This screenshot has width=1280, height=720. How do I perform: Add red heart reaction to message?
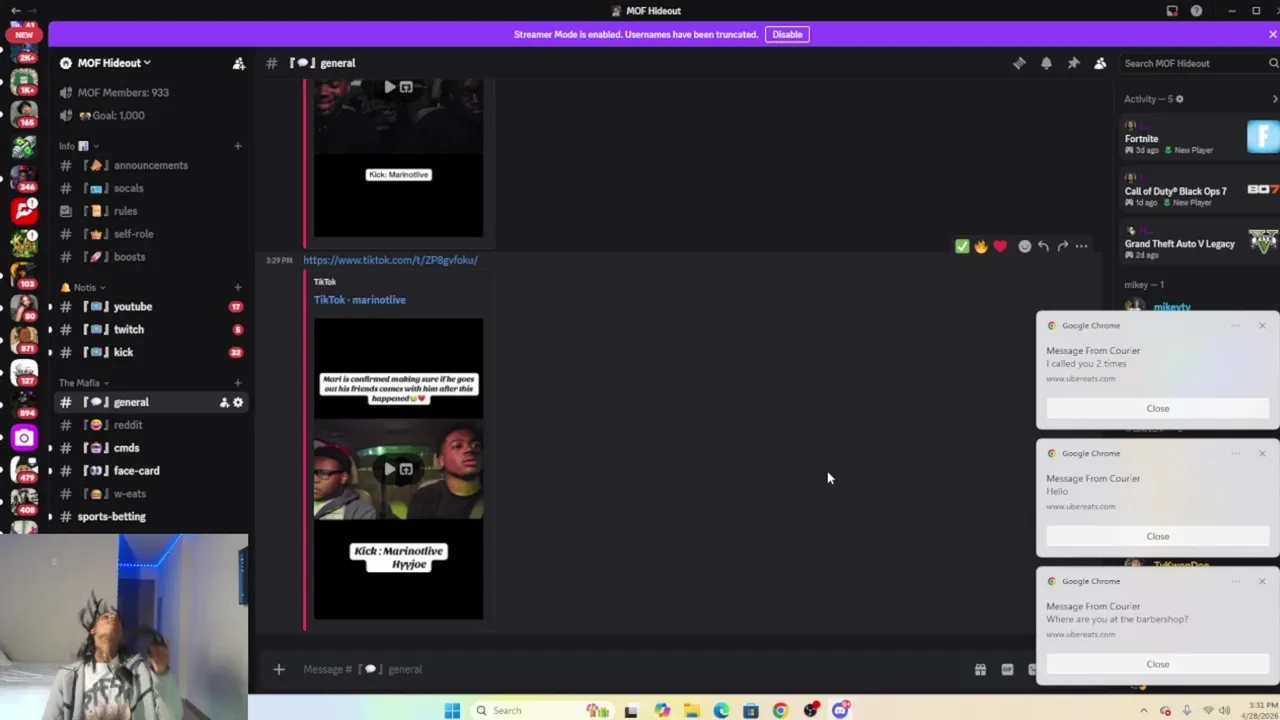point(1000,246)
